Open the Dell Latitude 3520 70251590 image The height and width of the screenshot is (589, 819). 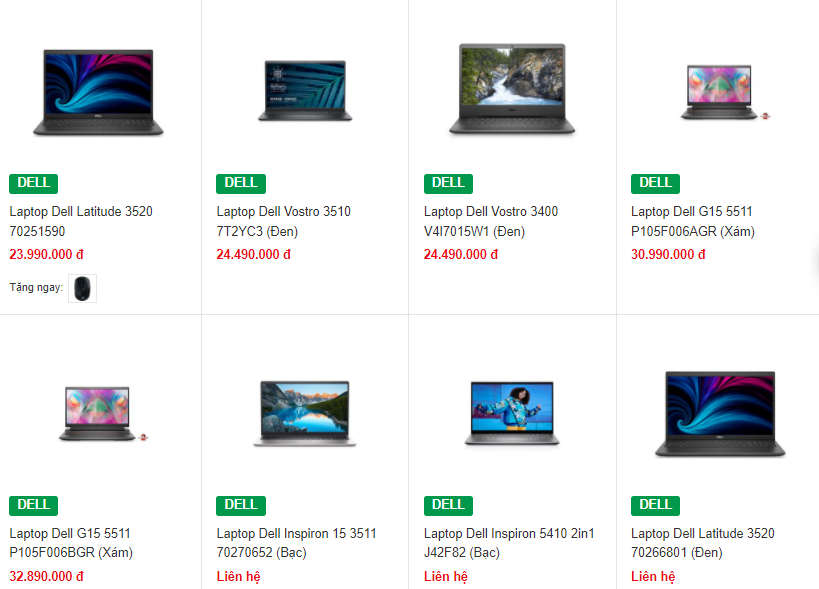[x=98, y=92]
